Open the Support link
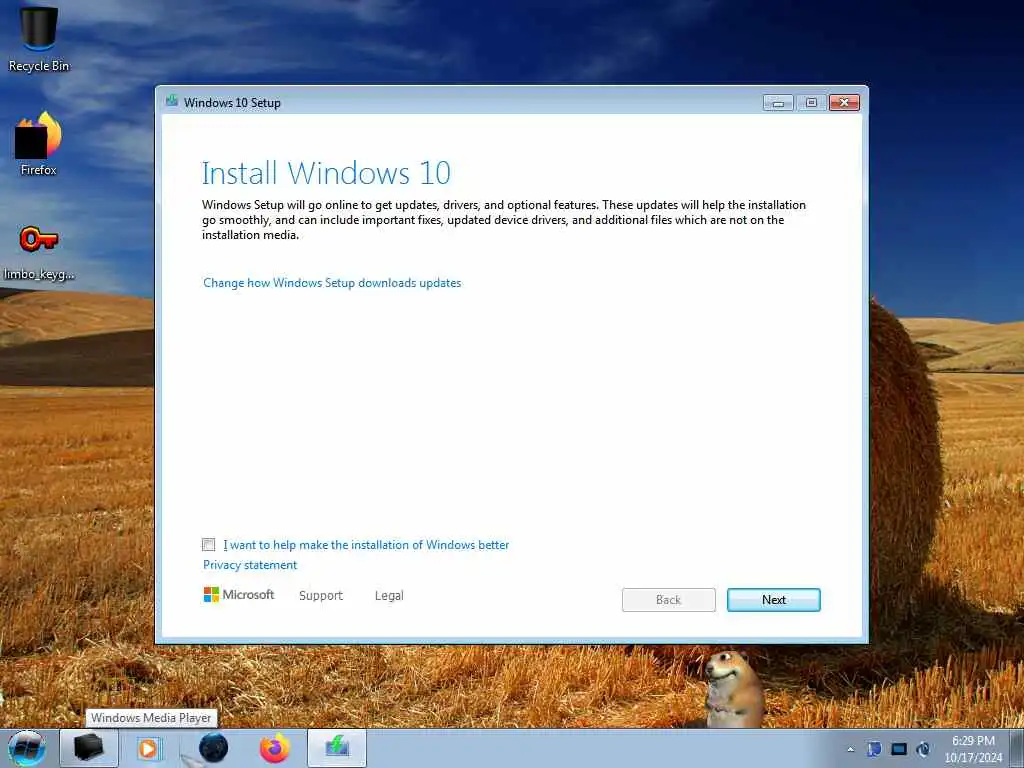This screenshot has height=768, width=1024. pyautogui.click(x=321, y=596)
